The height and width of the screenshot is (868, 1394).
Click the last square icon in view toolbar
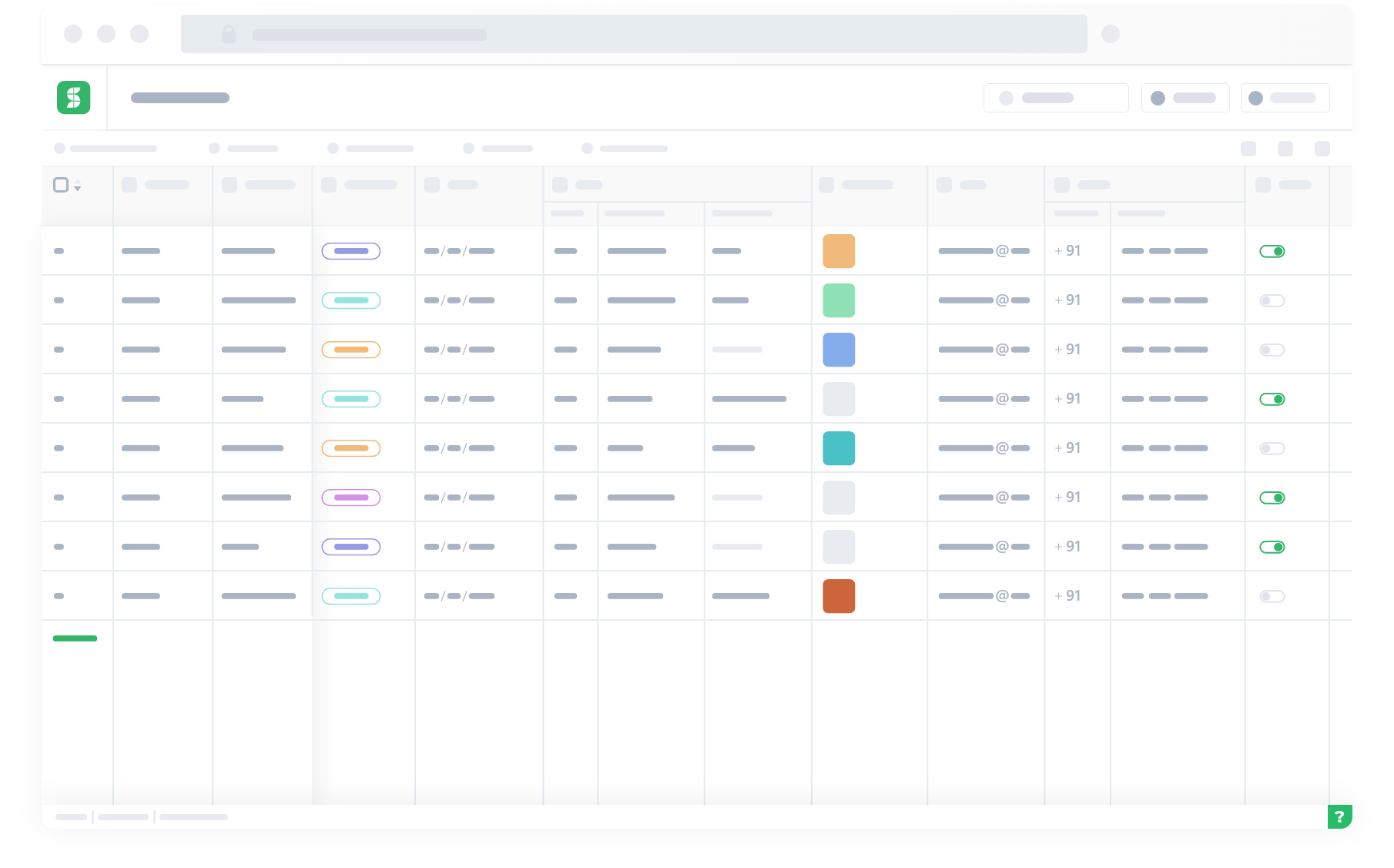pos(1322,149)
